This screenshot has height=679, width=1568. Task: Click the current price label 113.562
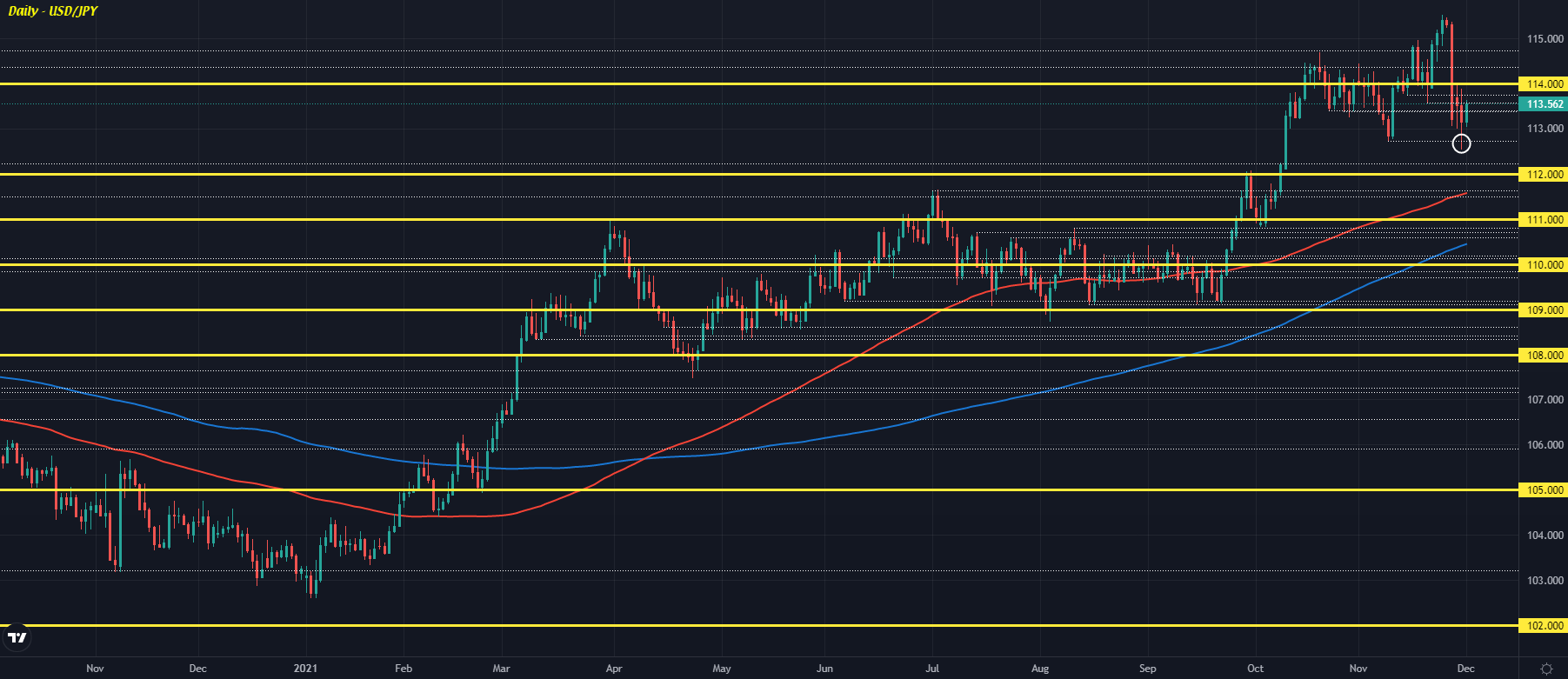[x=1544, y=104]
